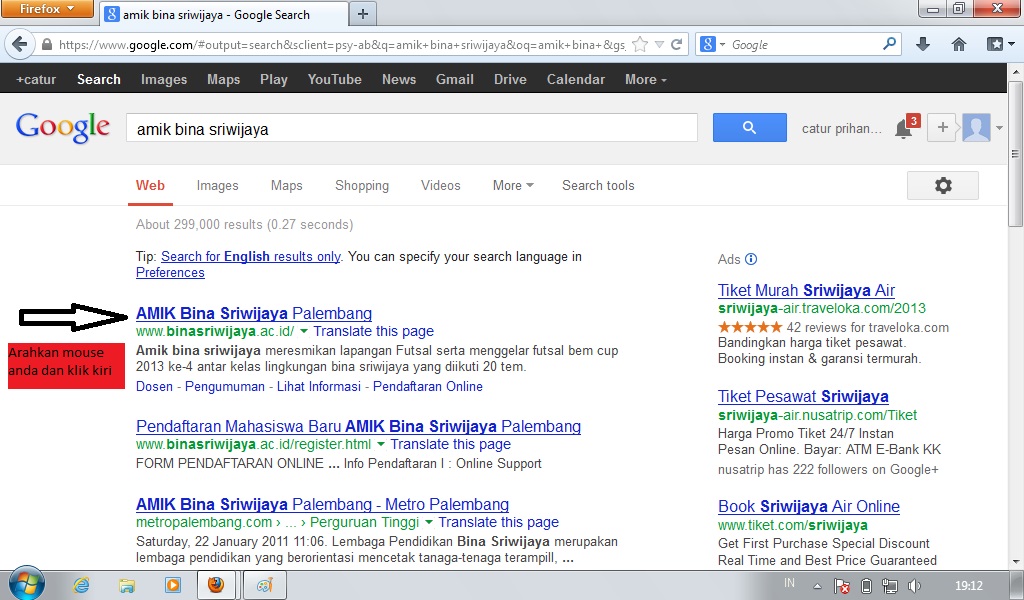Select the Maps search tab
1024x600 pixels.
click(287, 185)
